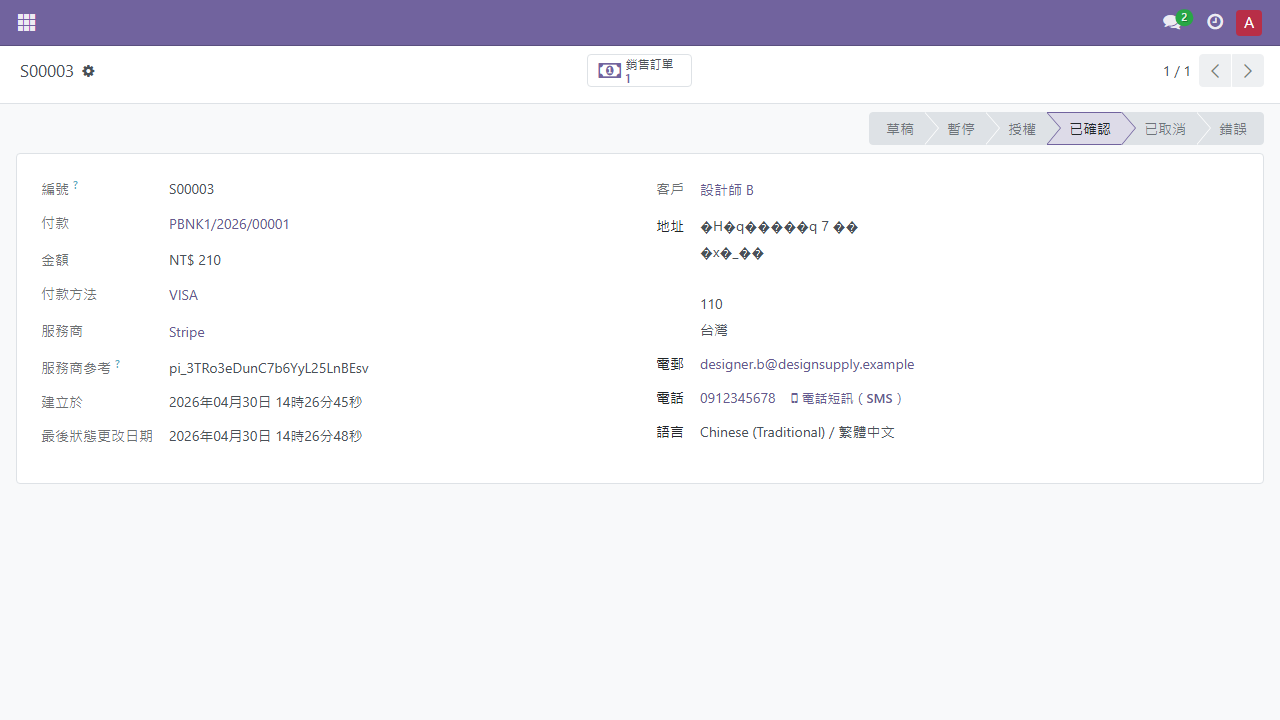Open customer link 設計師 B
Viewport: 1280px width, 720px height.
(727, 190)
